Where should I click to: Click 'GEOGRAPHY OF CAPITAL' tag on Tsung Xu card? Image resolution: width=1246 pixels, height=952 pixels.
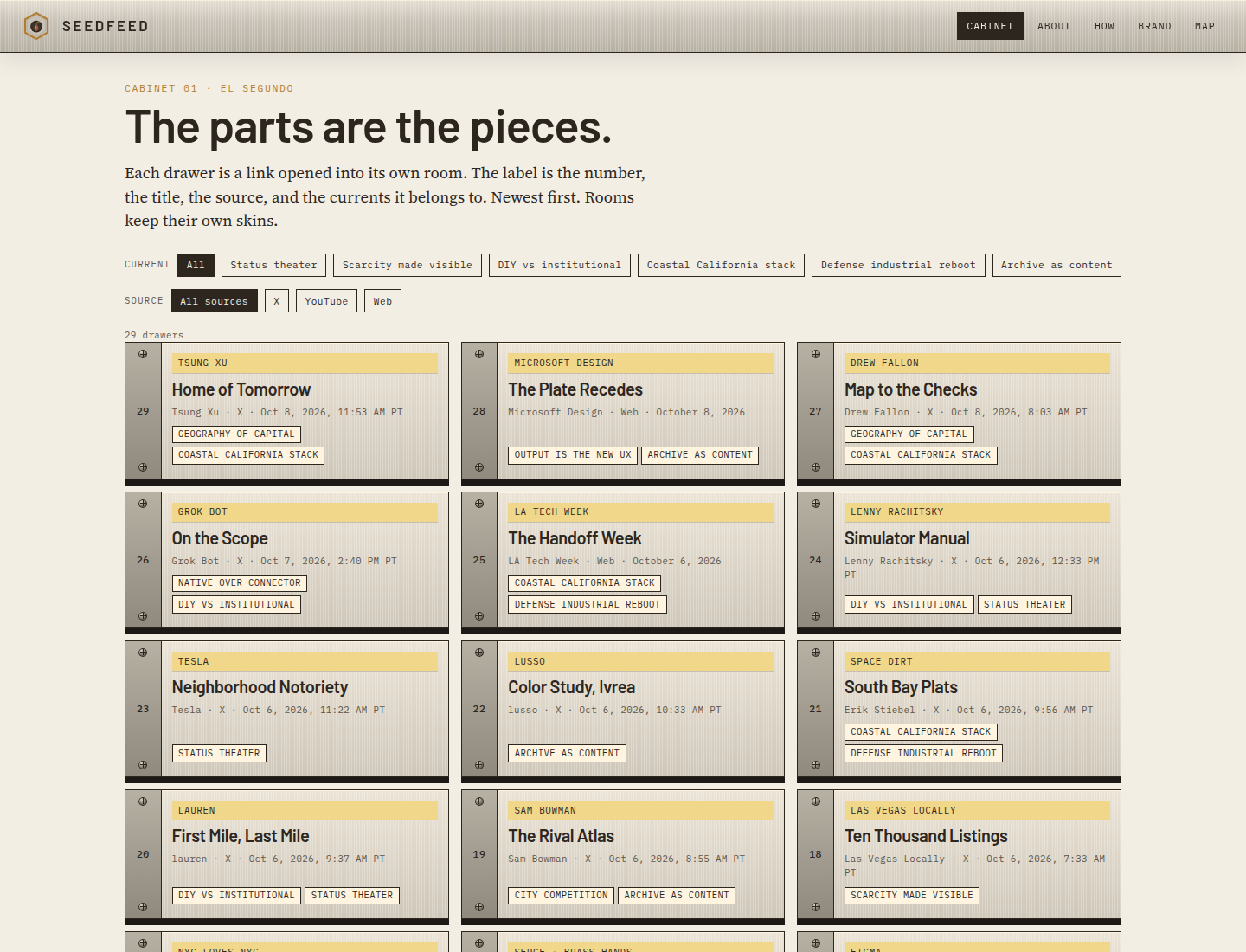tap(236, 434)
